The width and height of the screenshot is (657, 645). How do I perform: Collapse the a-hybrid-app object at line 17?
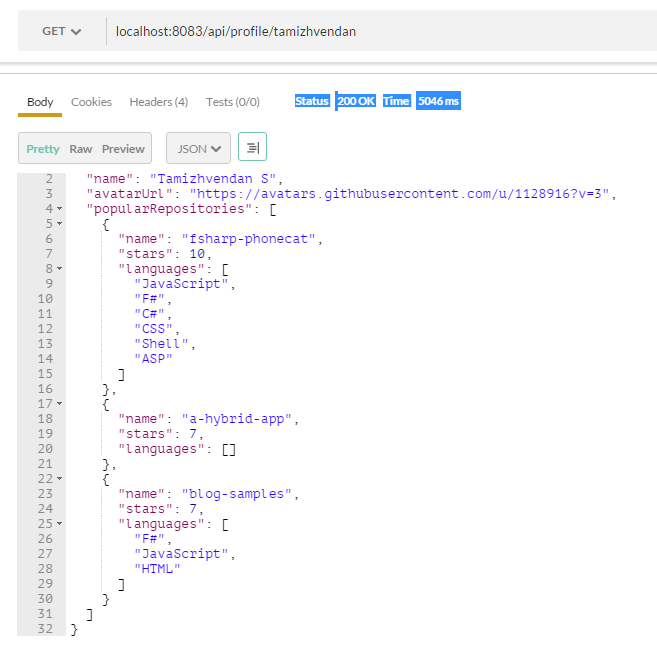[59, 404]
